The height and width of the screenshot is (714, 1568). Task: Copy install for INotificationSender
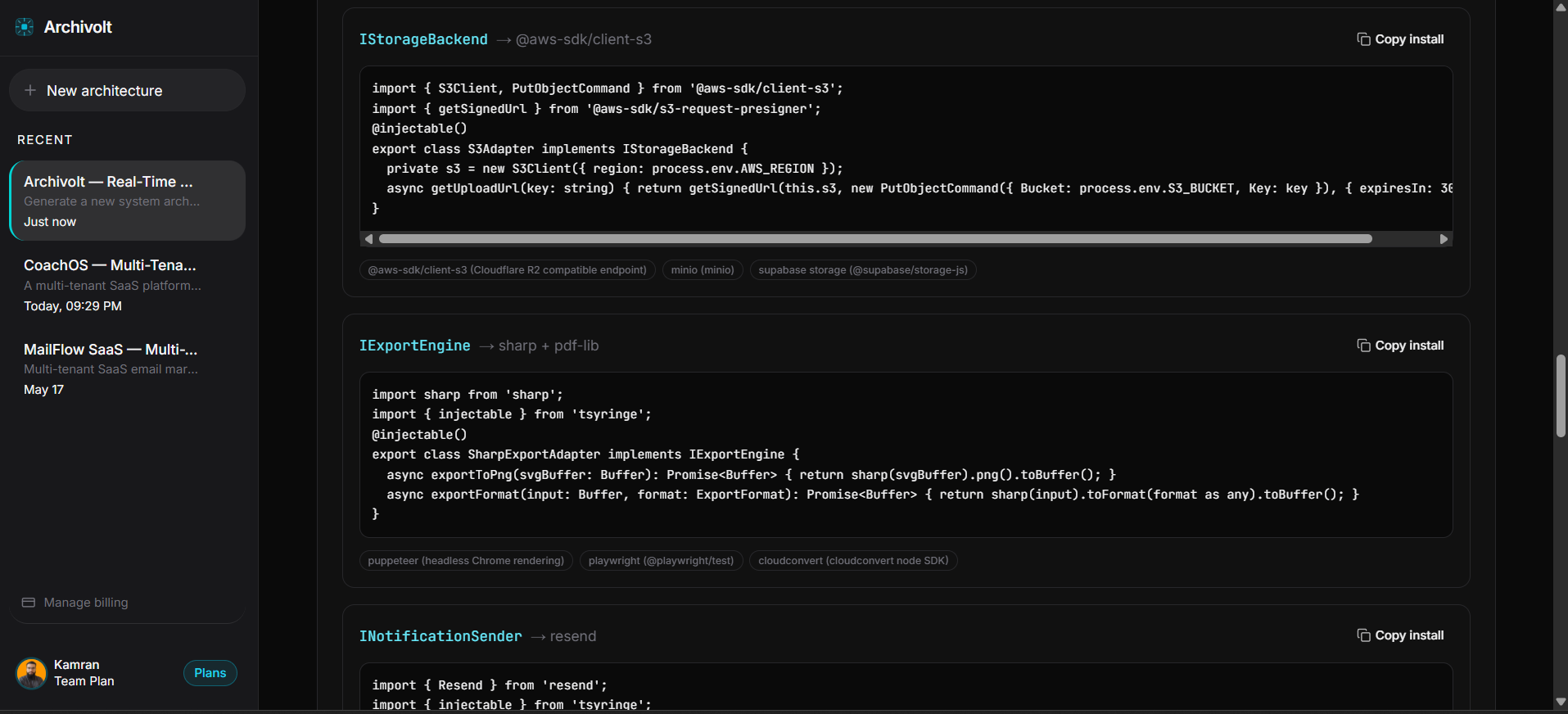pyautogui.click(x=1400, y=635)
